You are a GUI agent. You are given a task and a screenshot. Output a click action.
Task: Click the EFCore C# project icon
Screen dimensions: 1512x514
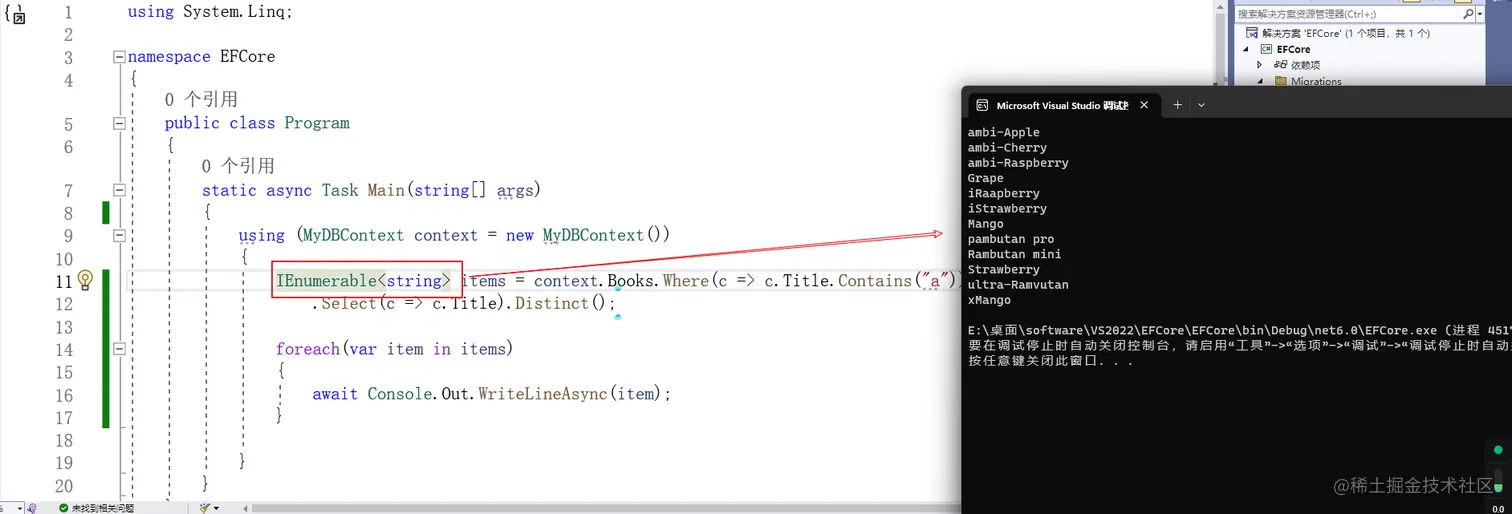coord(1266,49)
